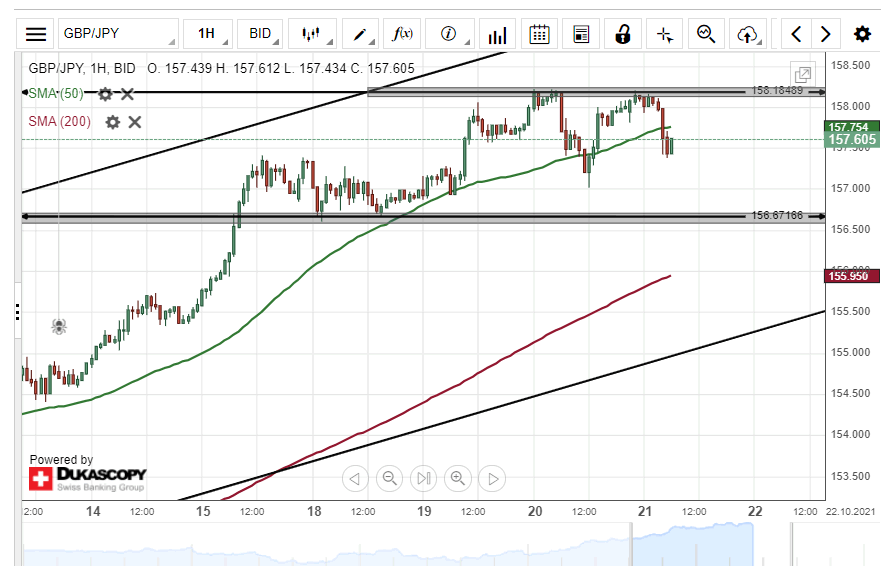This screenshot has height=574, width=882.
Task: Remove the SMA (50) indicator
Action: pyautogui.click(x=128, y=94)
